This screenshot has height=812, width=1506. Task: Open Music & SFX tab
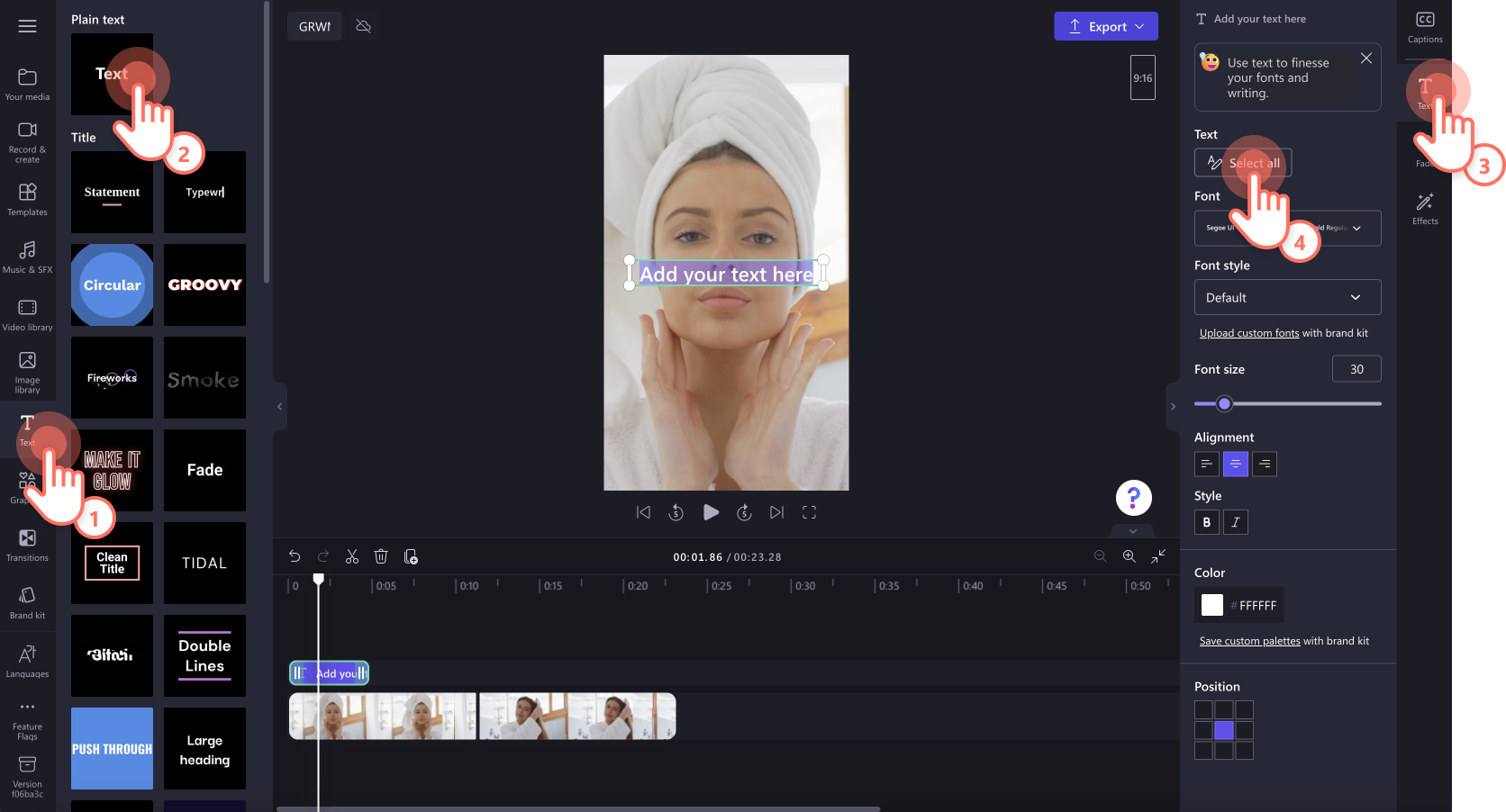(x=27, y=257)
